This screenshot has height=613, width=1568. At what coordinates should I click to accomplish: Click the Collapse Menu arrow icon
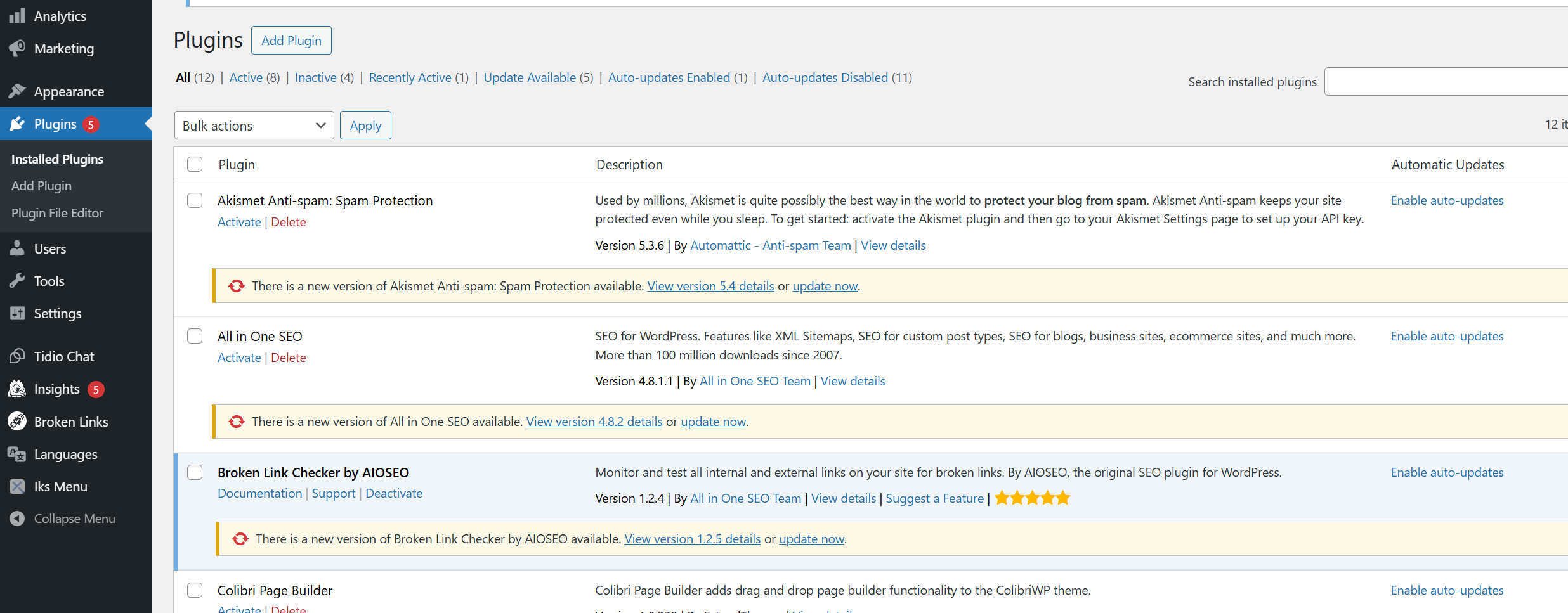coord(17,519)
